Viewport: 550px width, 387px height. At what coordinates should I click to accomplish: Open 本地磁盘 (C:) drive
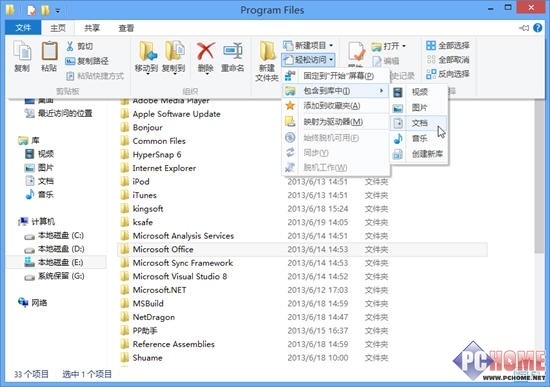[54, 235]
